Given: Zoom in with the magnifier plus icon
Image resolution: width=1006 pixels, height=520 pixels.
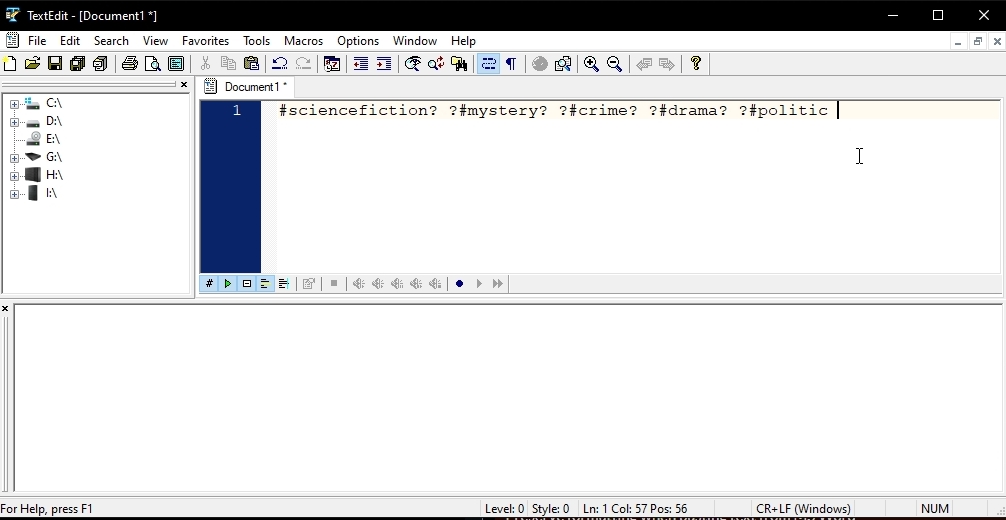Looking at the screenshot, I should pos(591,64).
